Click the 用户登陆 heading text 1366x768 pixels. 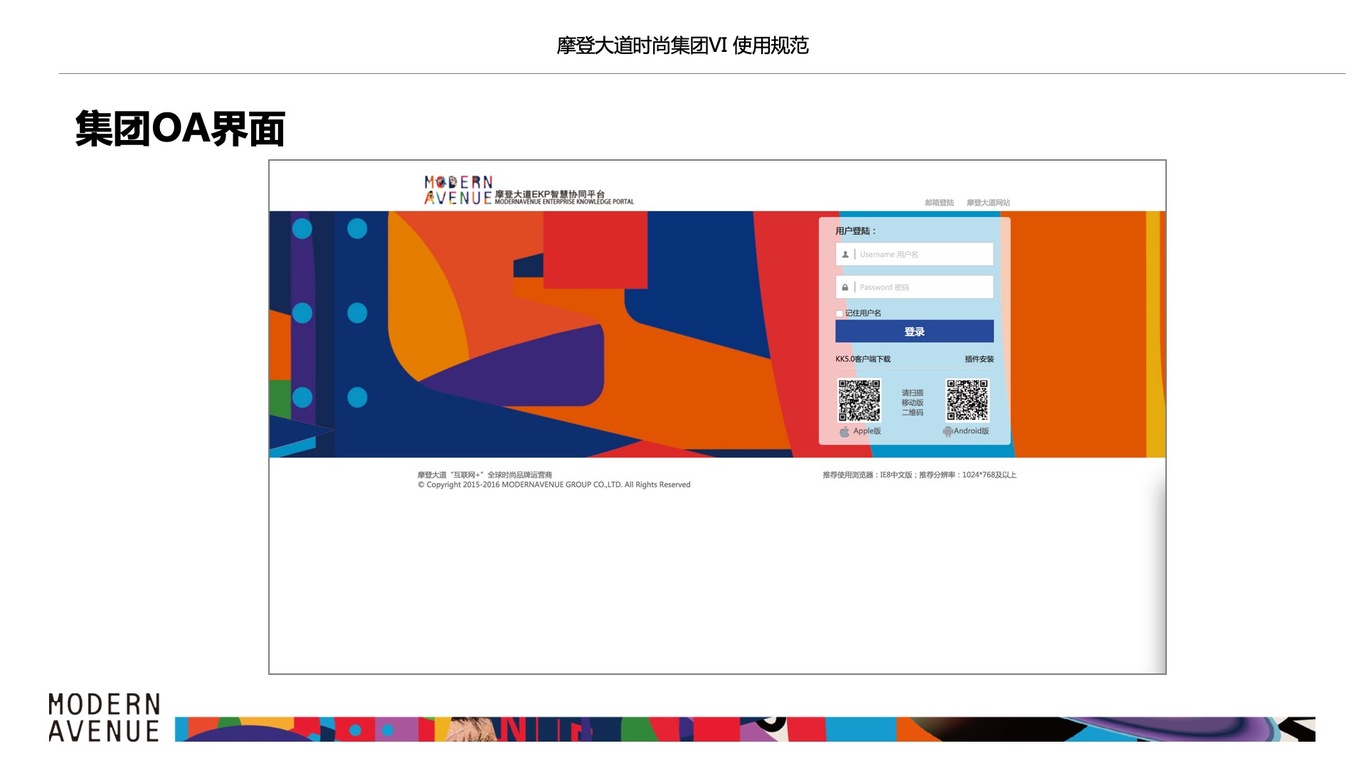(x=856, y=231)
